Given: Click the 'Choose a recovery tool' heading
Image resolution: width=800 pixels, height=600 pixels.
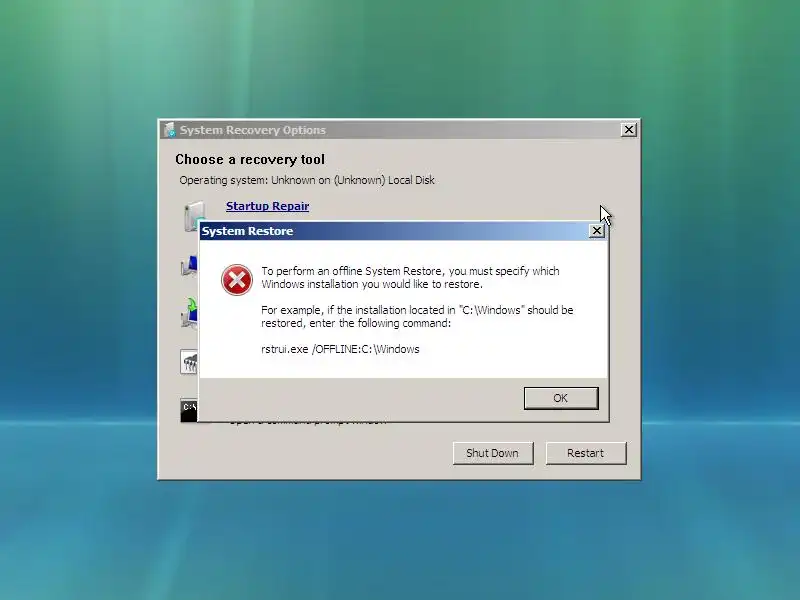Looking at the screenshot, I should coord(250,160).
